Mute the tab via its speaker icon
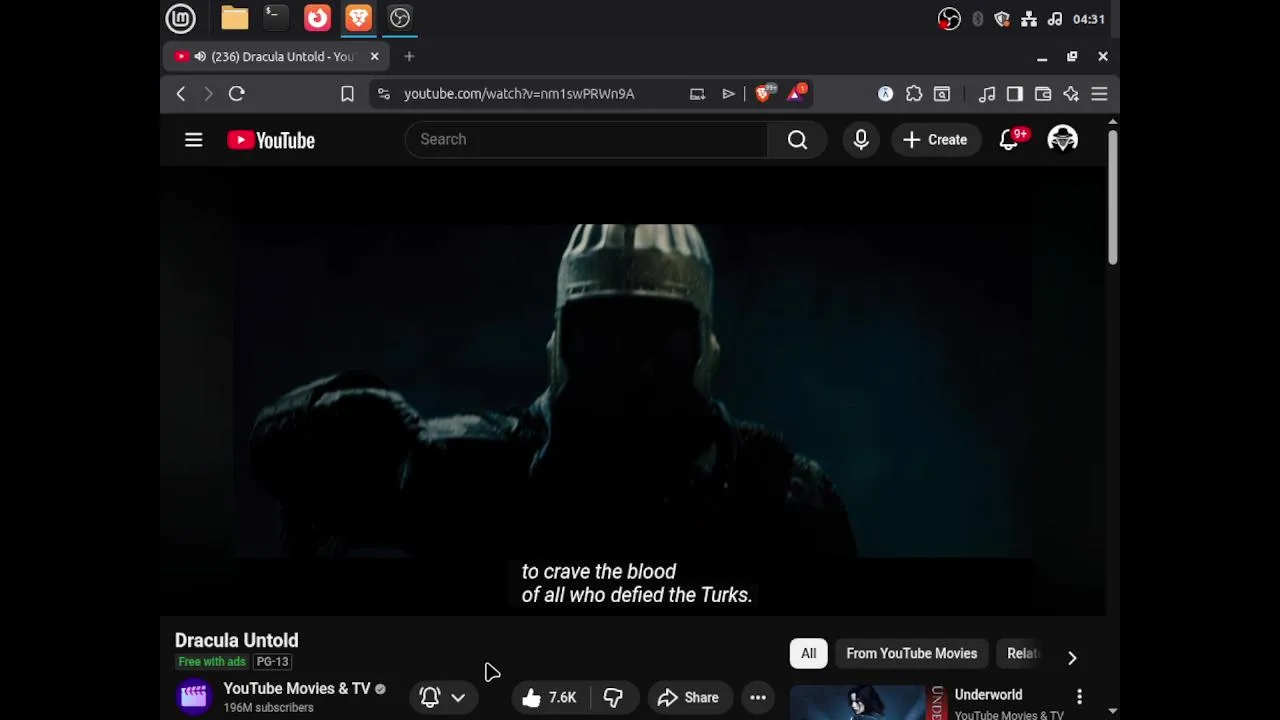This screenshot has width=1280, height=720. click(x=200, y=57)
